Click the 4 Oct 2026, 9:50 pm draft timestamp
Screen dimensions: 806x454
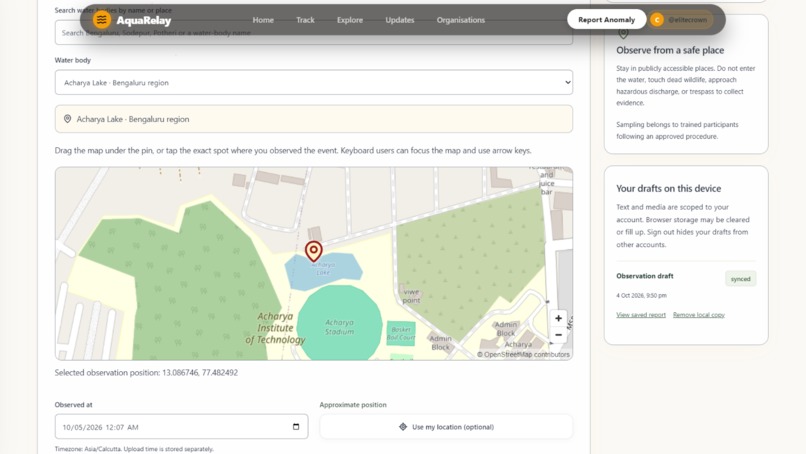[x=641, y=296]
